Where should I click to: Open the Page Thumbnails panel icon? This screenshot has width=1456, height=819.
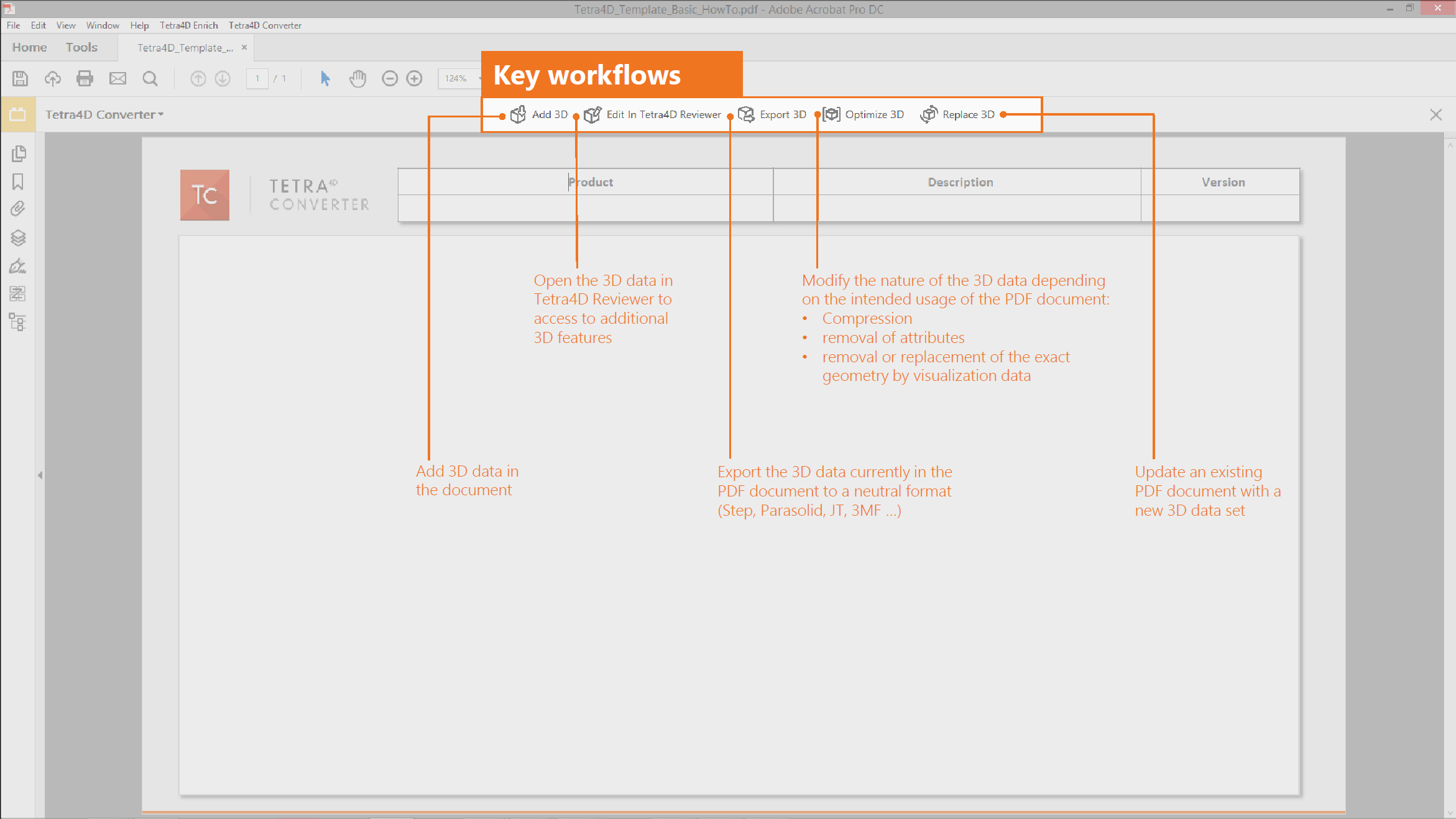(x=18, y=153)
